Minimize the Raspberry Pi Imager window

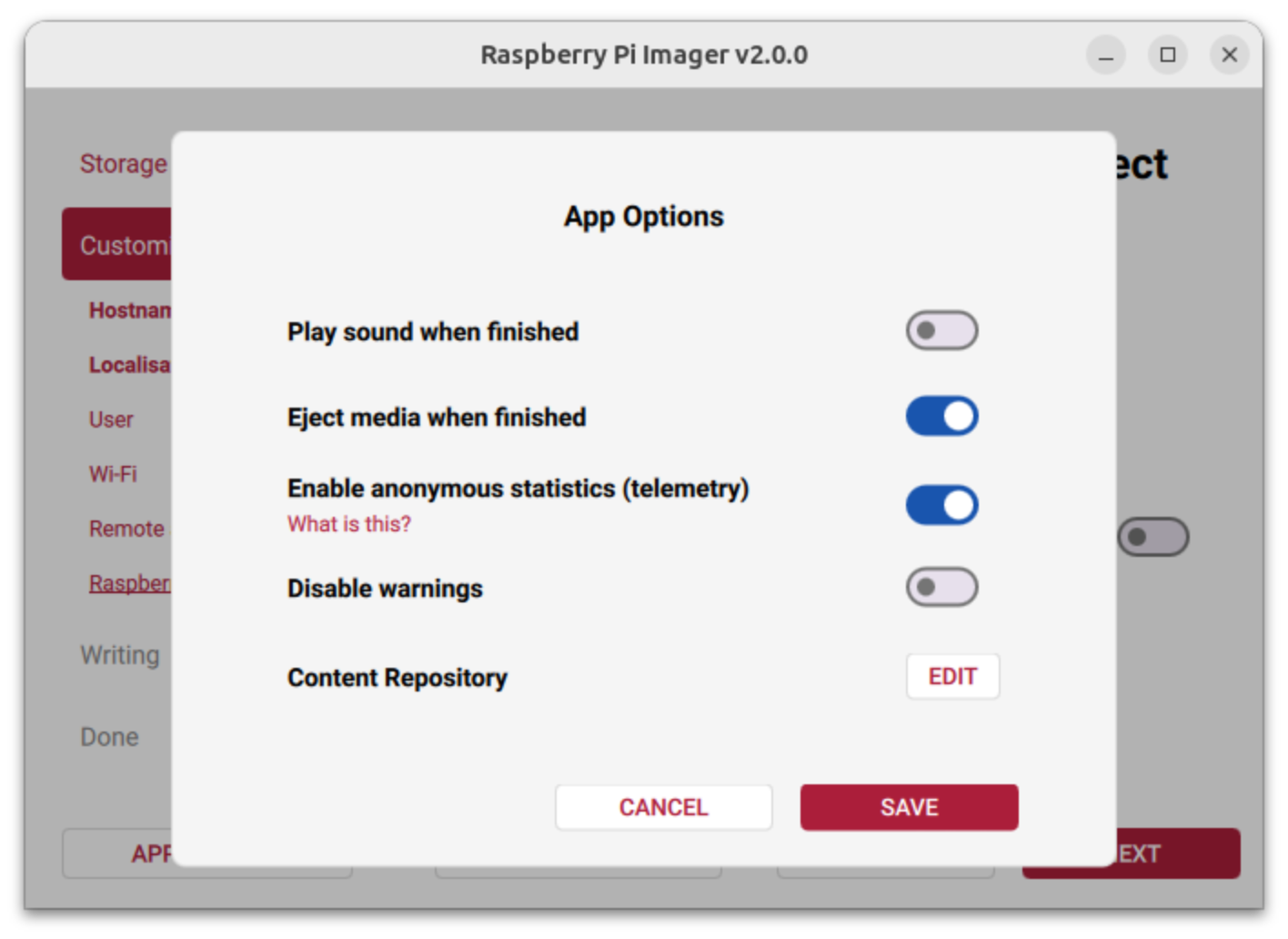tap(1105, 56)
